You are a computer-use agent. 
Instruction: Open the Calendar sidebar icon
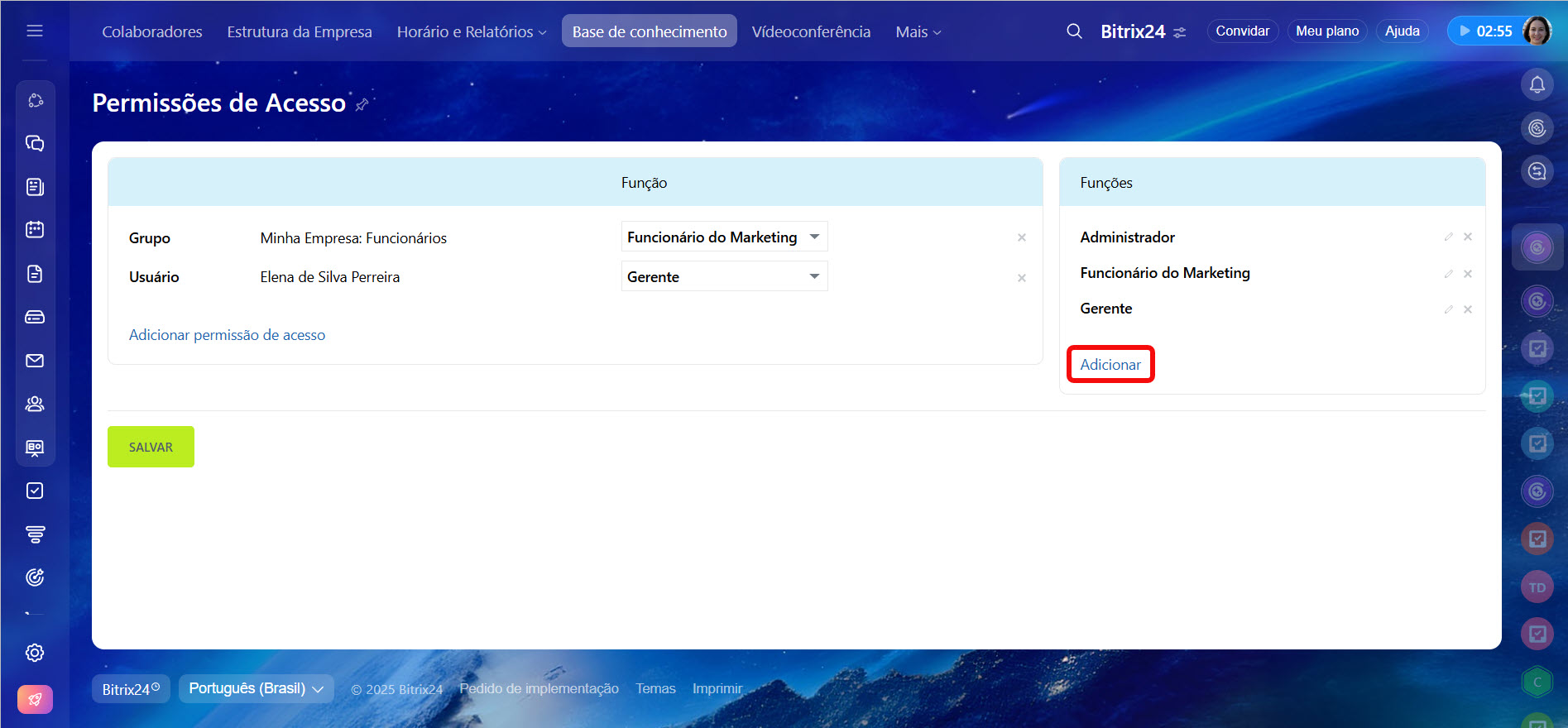tap(35, 230)
